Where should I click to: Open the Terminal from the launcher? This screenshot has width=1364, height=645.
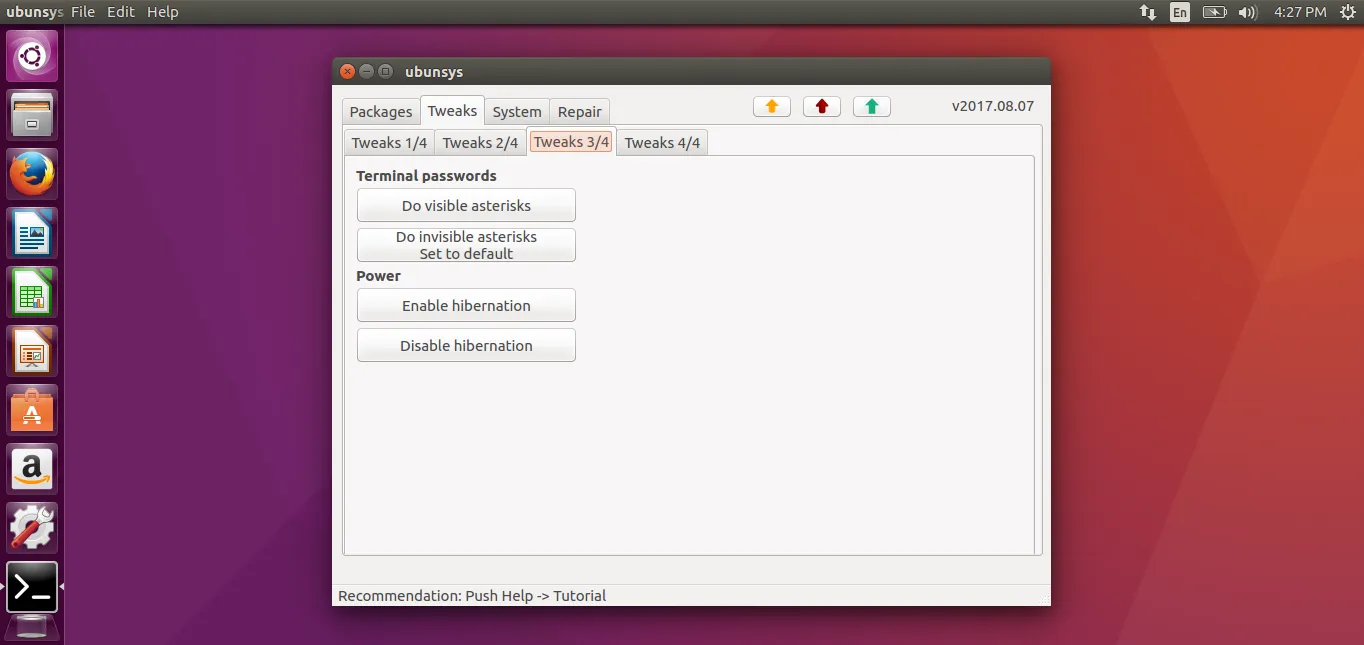32,587
